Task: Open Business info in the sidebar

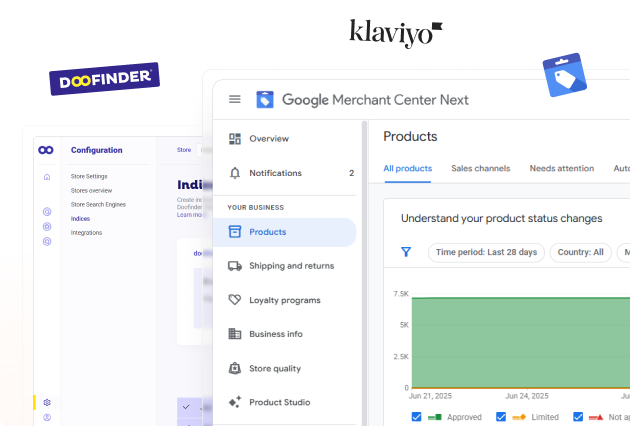Action: click(x=275, y=334)
